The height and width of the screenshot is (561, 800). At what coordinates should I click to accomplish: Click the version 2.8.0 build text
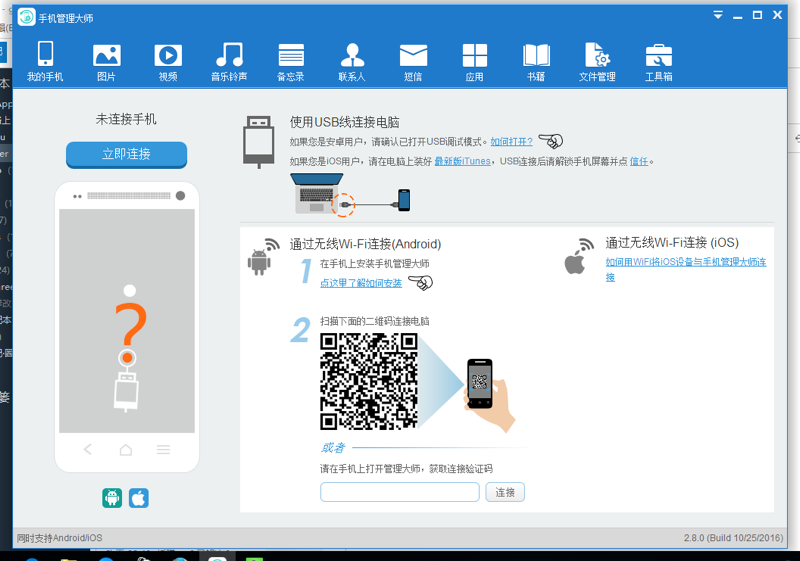tap(733, 538)
